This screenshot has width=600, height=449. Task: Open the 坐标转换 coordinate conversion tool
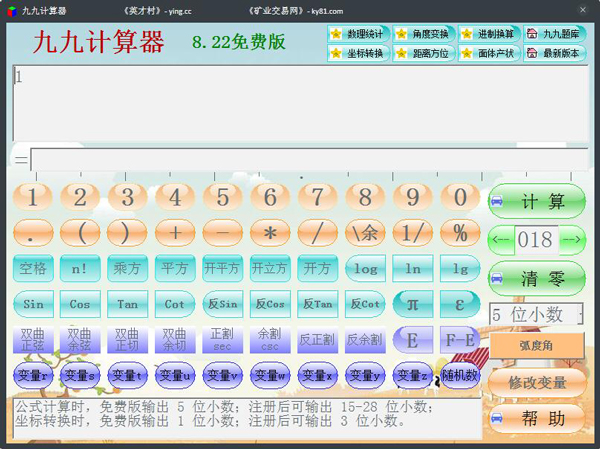359,53
